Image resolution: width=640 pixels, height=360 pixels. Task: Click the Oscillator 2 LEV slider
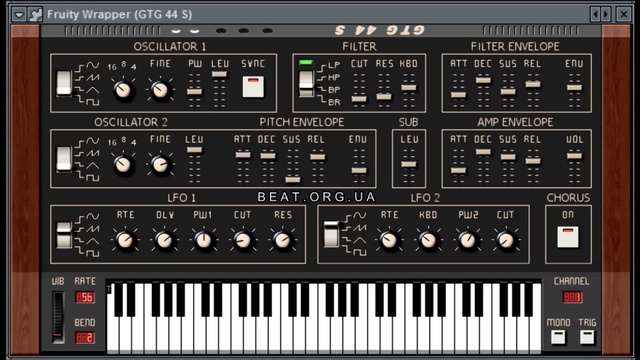coord(194,150)
